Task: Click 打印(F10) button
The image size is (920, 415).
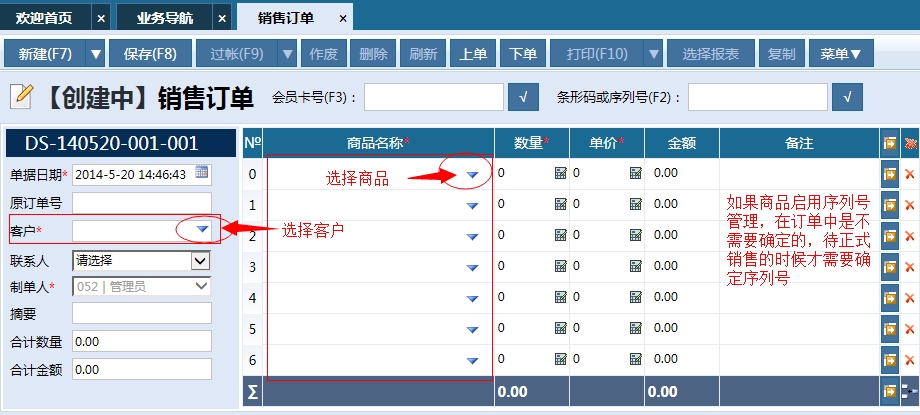Action: (x=597, y=54)
